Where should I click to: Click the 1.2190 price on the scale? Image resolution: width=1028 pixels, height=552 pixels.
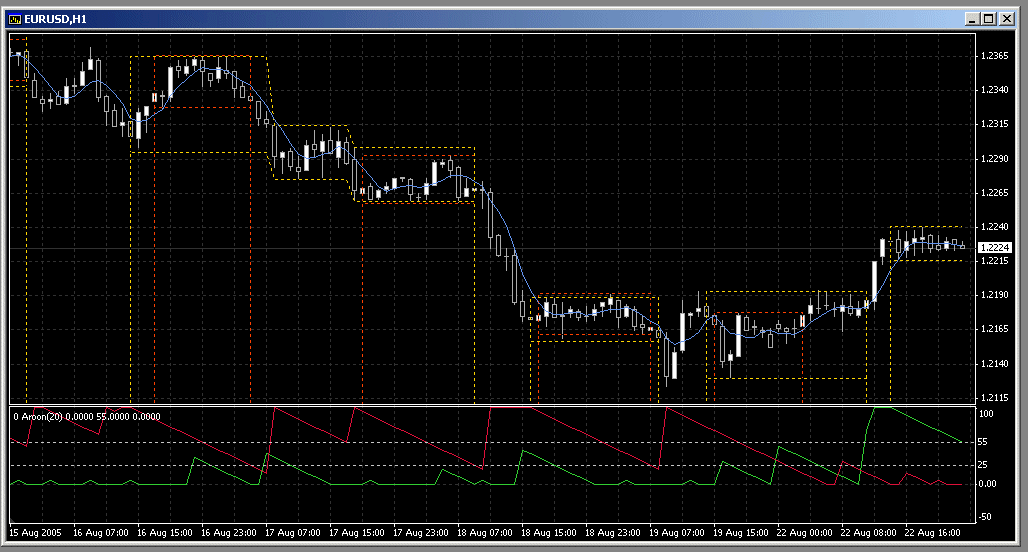pos(994,295)
